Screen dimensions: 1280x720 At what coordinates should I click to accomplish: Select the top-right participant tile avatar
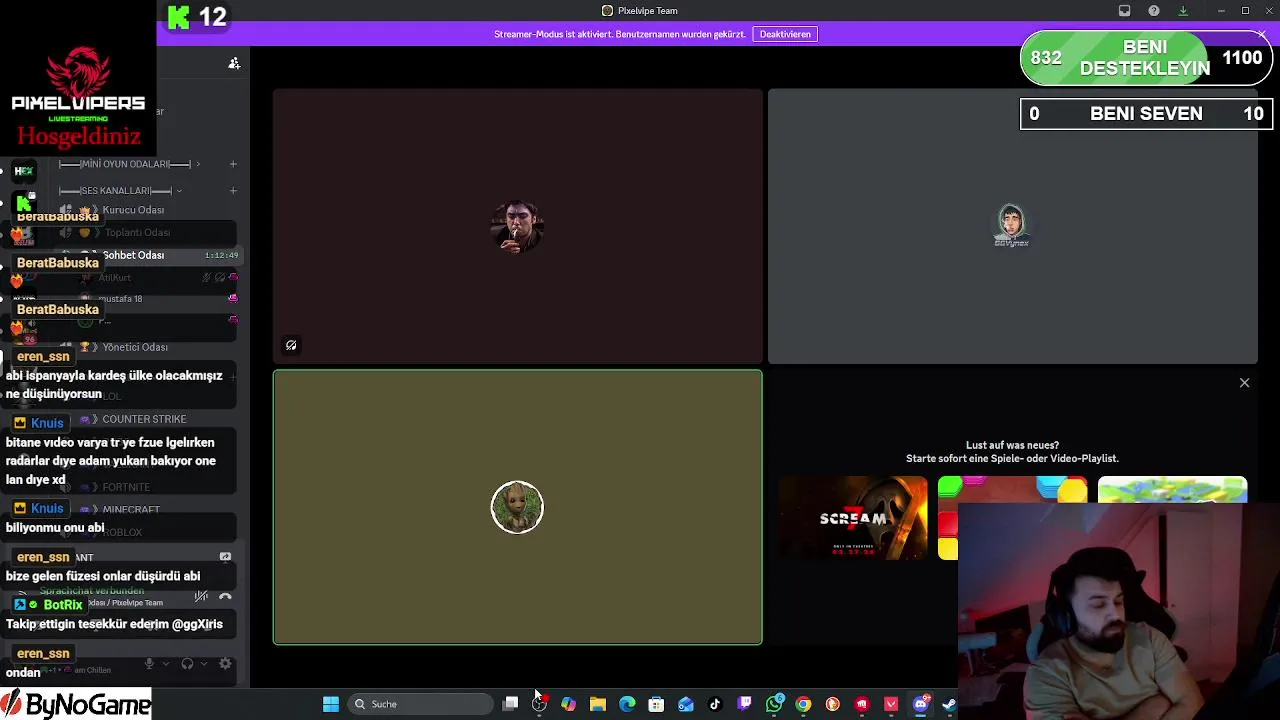pos(1012,226)
